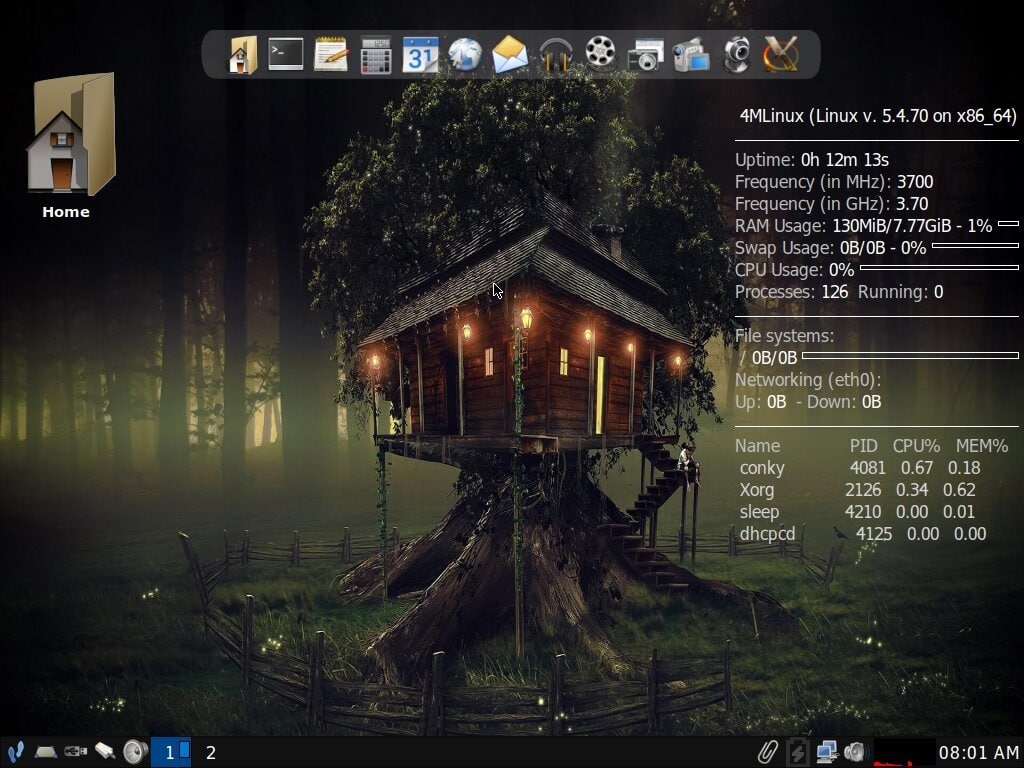Image resolution: width=1024 pixels, height=768 pixels.
Task: Click the sleep process row
Action: pyautogui.click(x=857, y=512)
